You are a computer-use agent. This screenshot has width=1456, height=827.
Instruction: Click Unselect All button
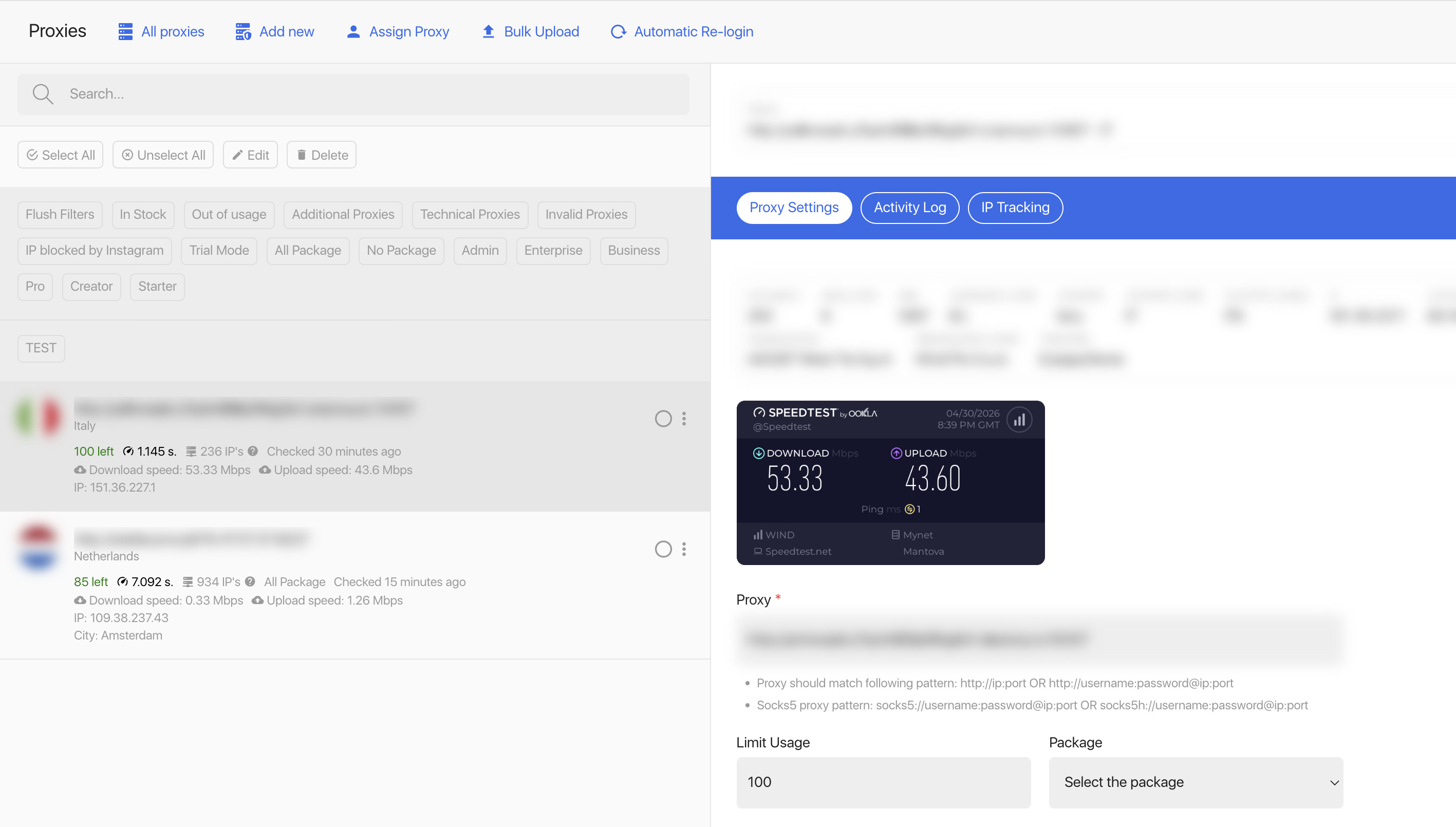(x=163, y=155)
